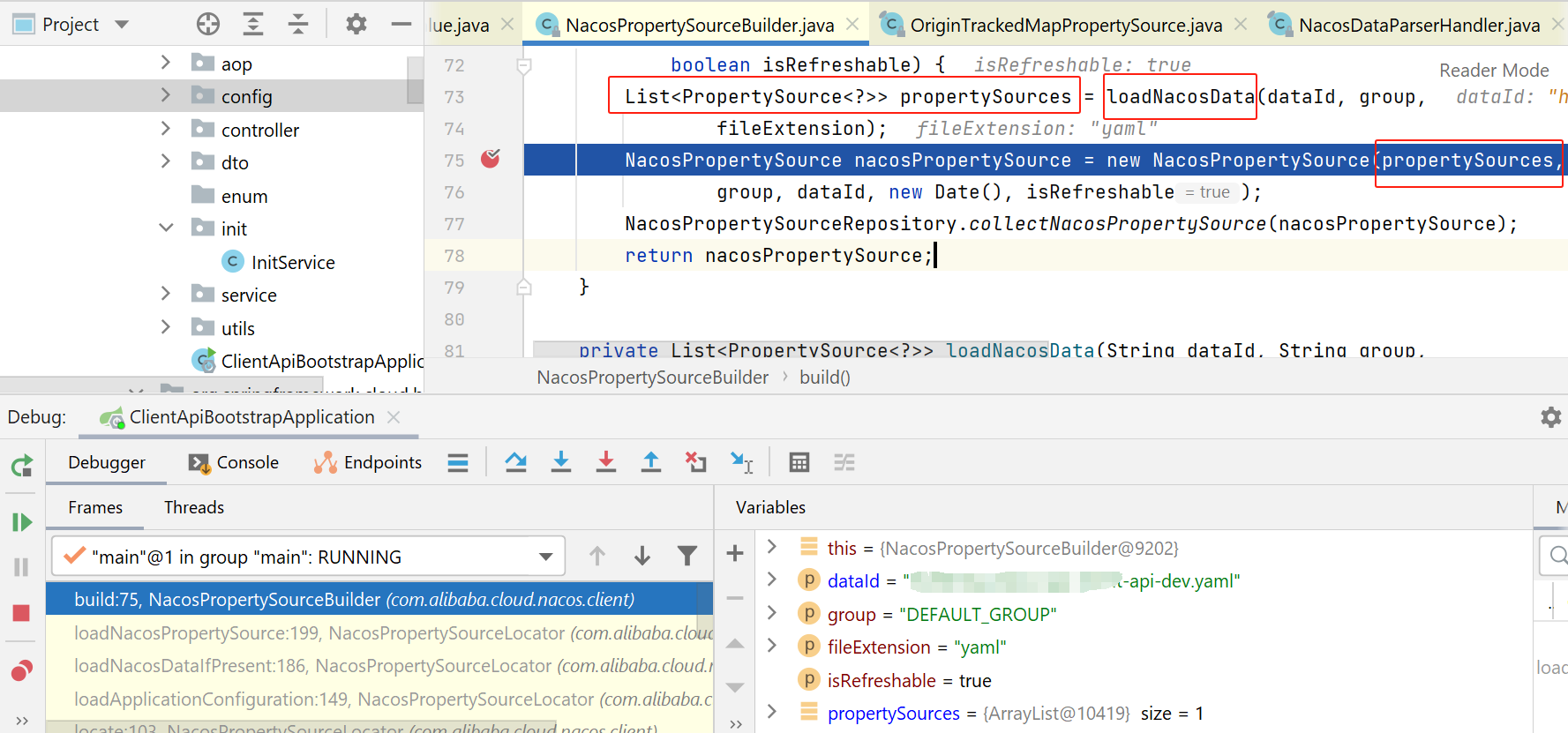Click the Force Step Into red arrow icon
The height and width of the screenshot is (733, 1568).
pos(606,462)
